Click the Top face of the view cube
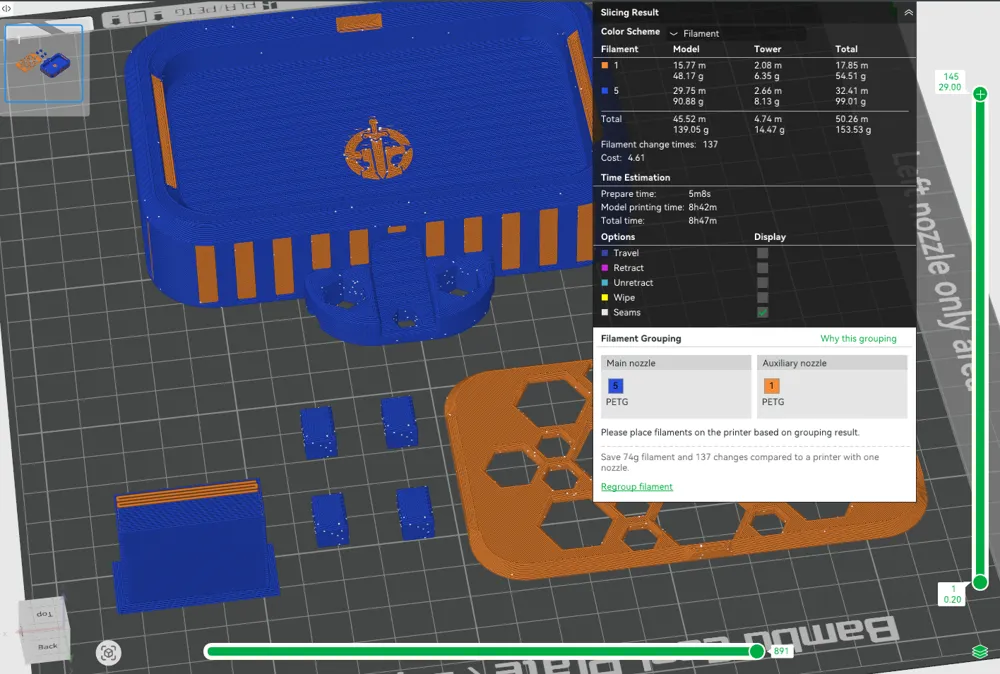 pyautogui.click(x=44, y=613)
